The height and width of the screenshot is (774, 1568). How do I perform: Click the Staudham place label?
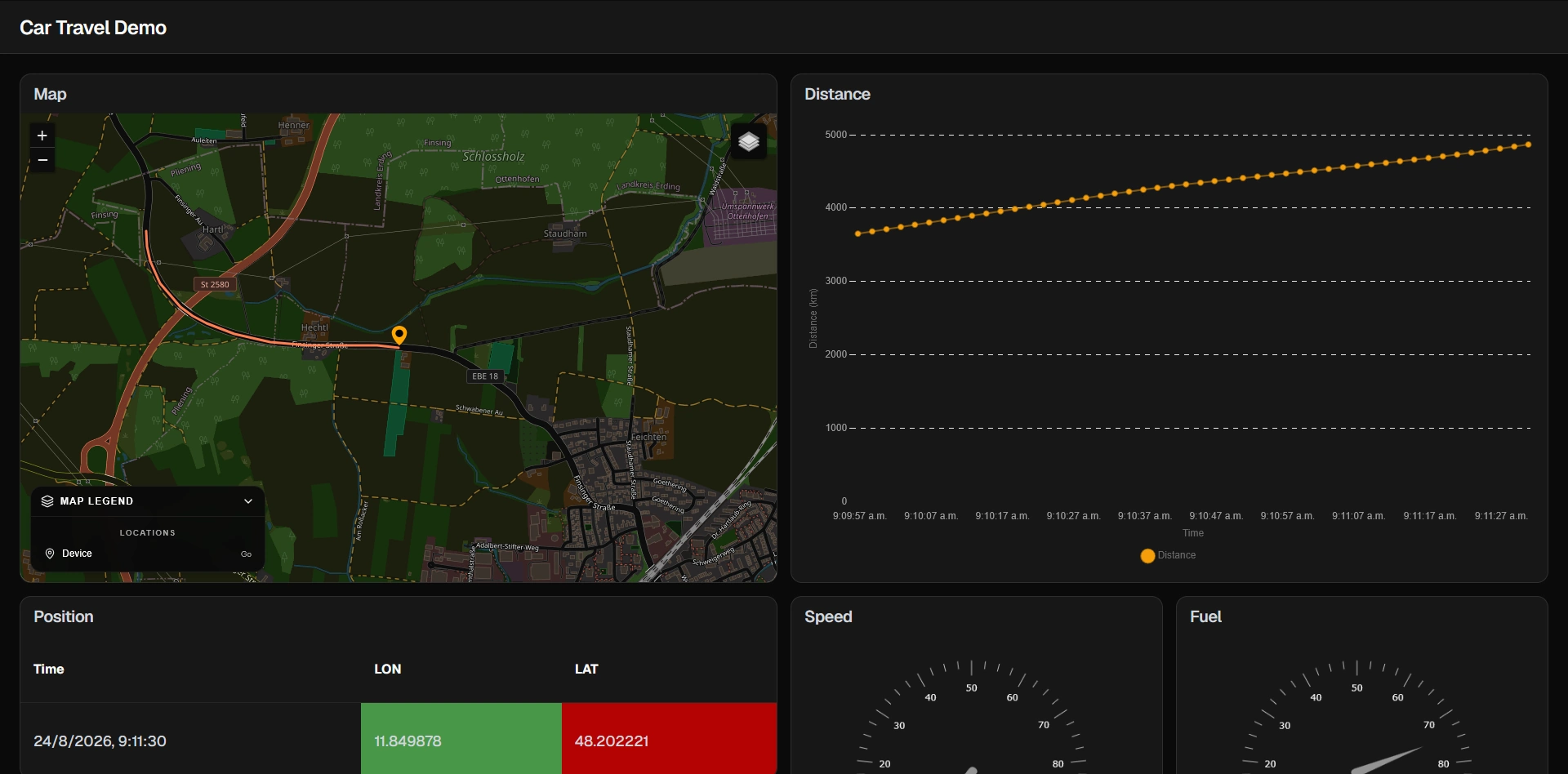565,234
